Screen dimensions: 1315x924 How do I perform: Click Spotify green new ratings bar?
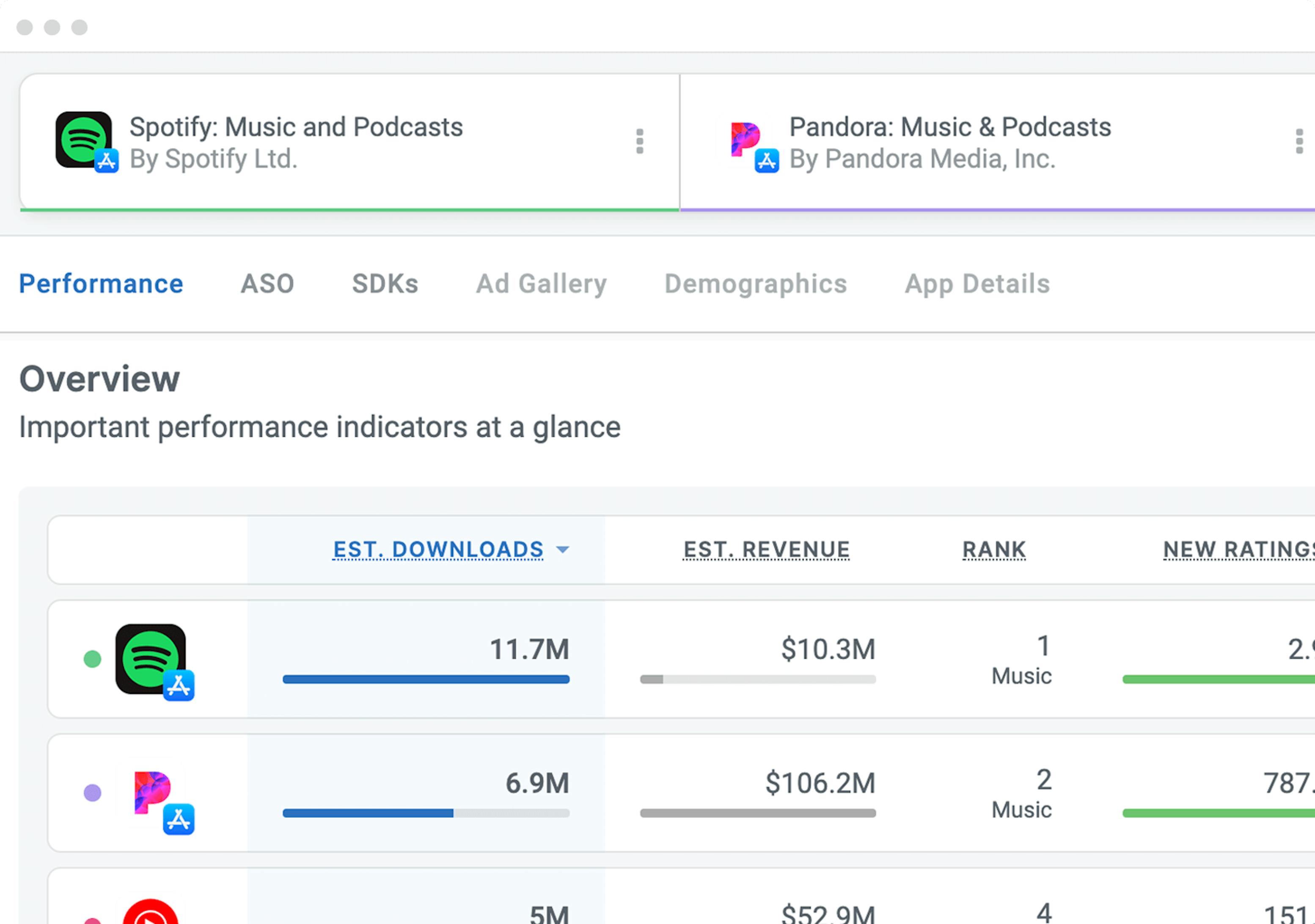point(1219,679)
